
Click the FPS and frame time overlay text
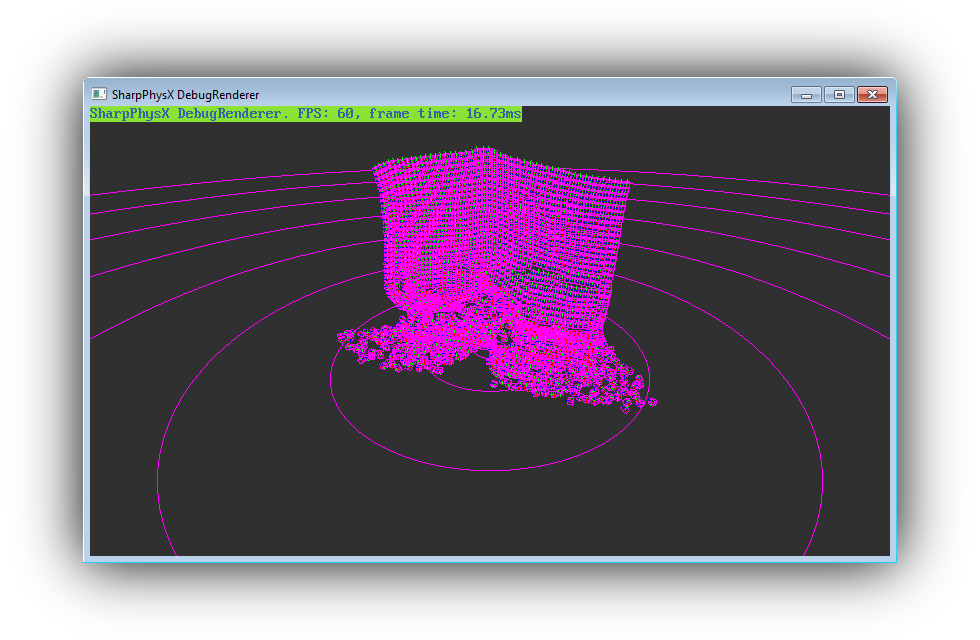tap(306, 114)
